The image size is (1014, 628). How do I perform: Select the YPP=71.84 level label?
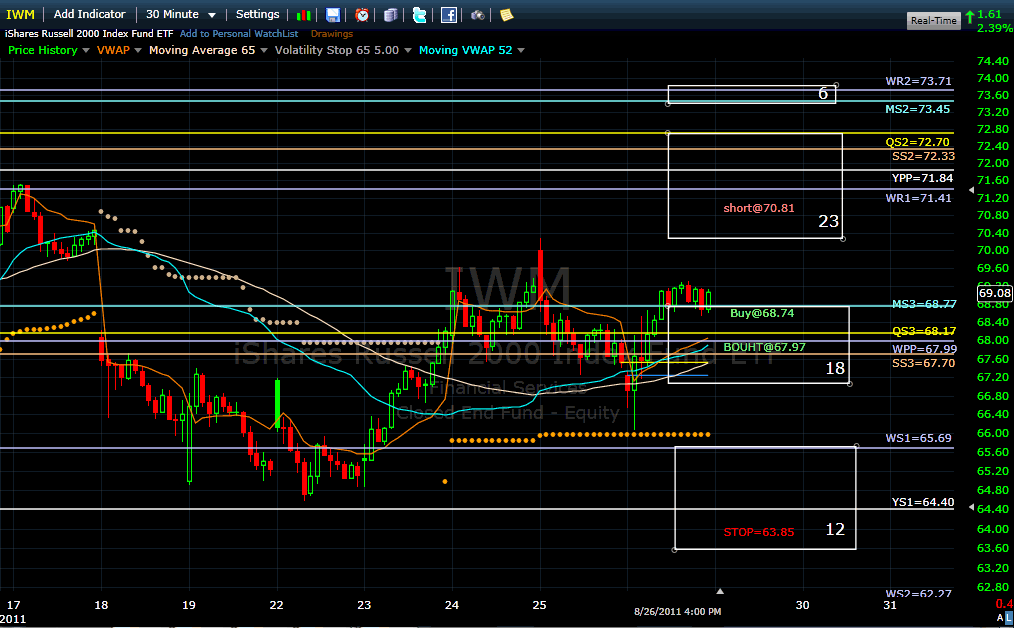point(922,179)
